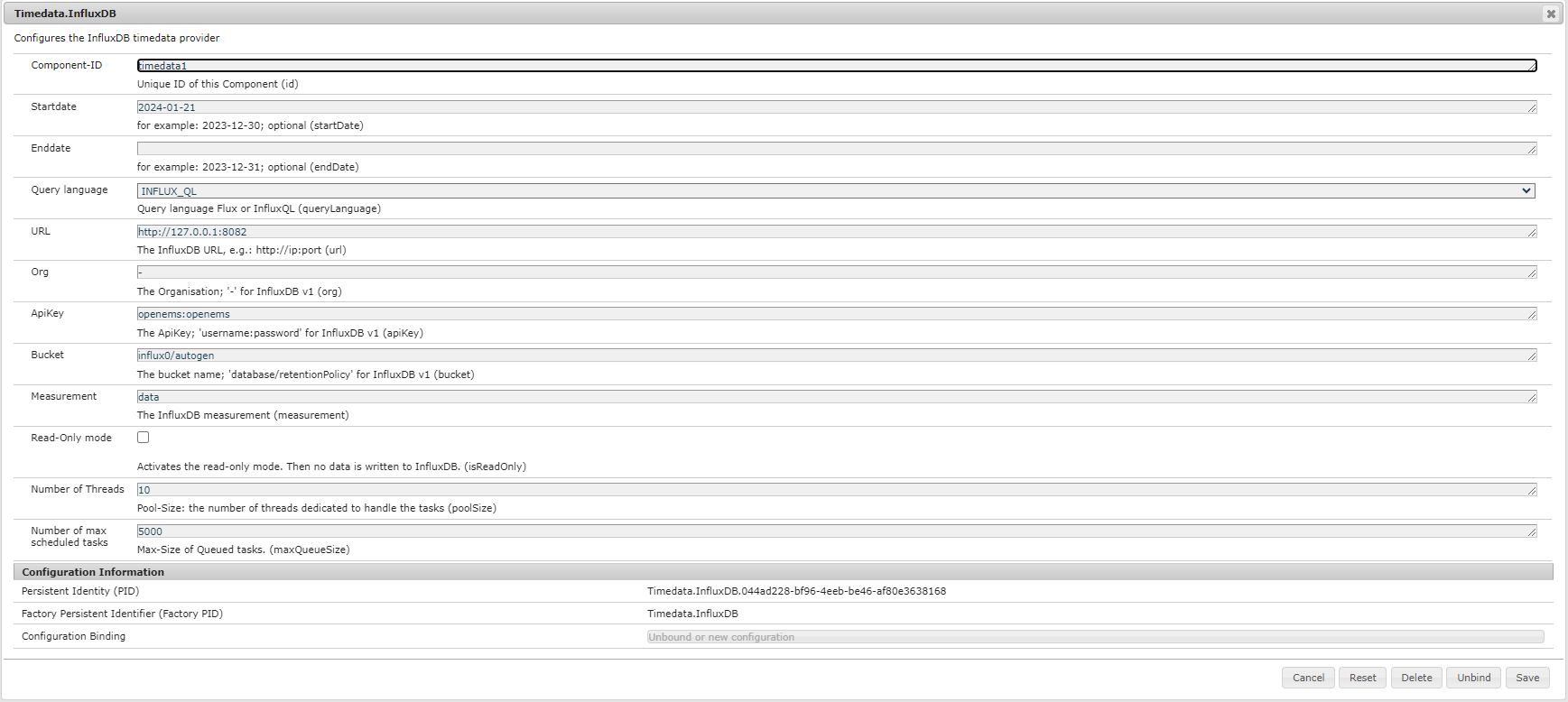Viewport: 1568px width, 702px height.
Task: Click into the Startdate field
Action: pos(837,107)
